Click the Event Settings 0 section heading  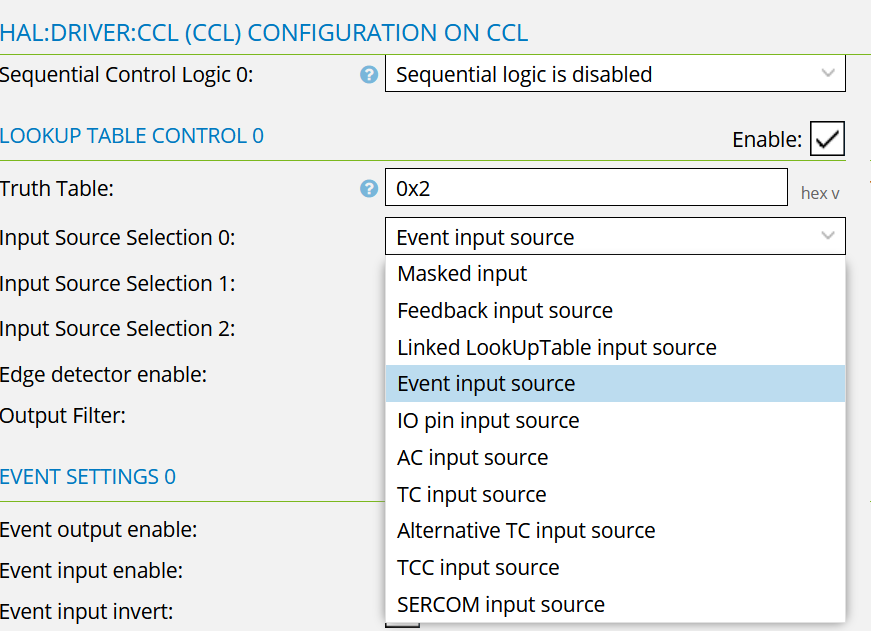point(88,476)
